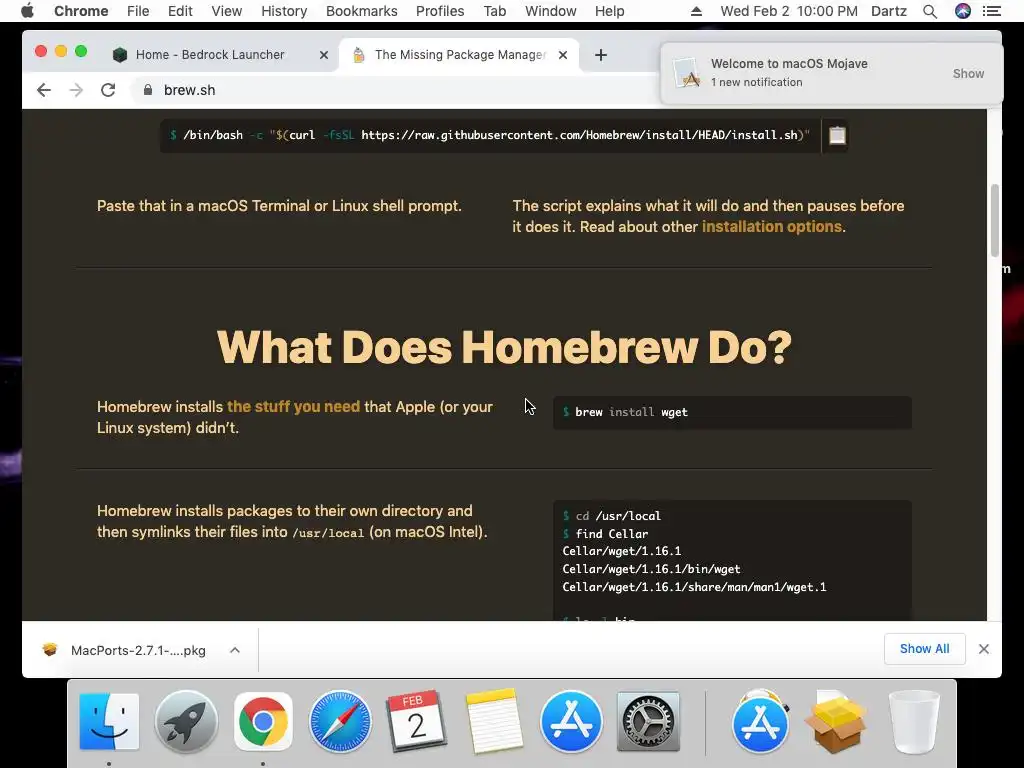
Task: Launch Safari from the Dock
Action: (340, 722)
